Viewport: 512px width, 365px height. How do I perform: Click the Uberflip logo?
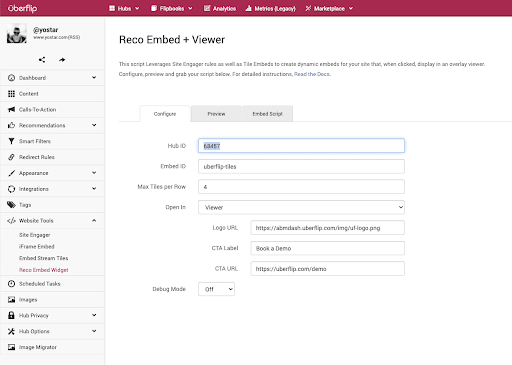22,8
